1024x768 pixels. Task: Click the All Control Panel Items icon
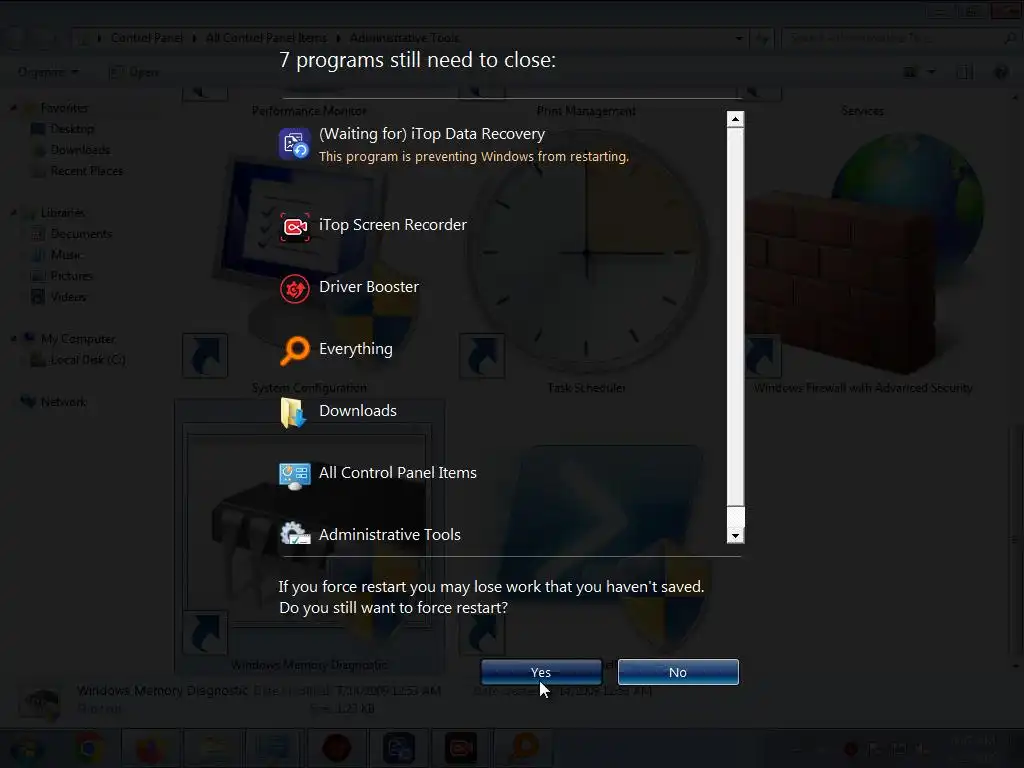295,475
